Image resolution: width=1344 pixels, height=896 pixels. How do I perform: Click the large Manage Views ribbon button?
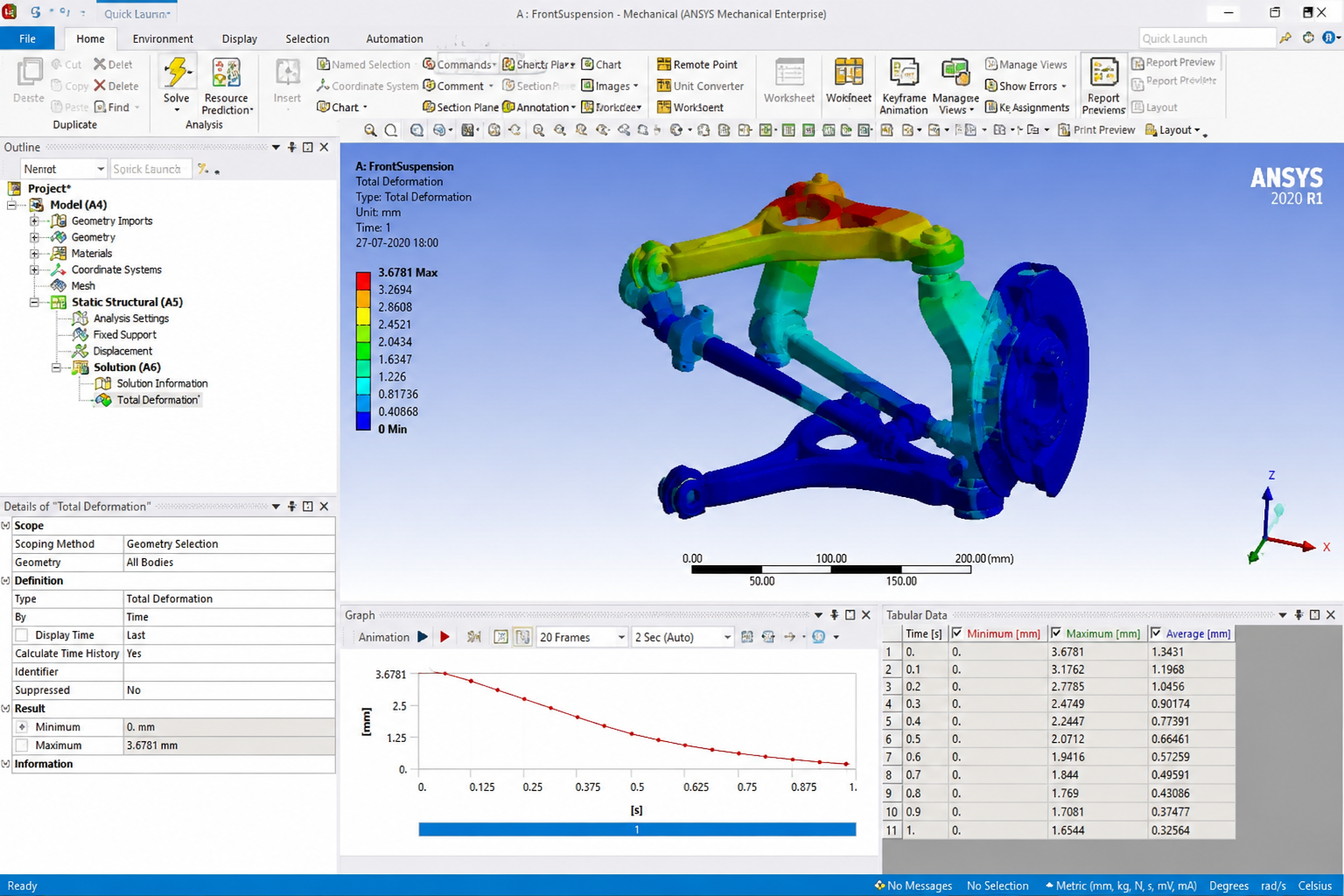955,86
